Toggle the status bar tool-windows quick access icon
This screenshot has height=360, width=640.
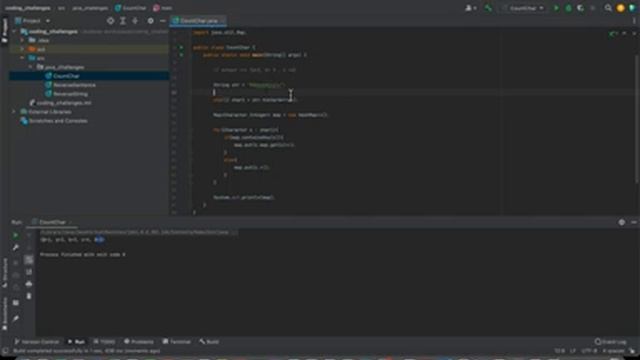click(5, 351)
